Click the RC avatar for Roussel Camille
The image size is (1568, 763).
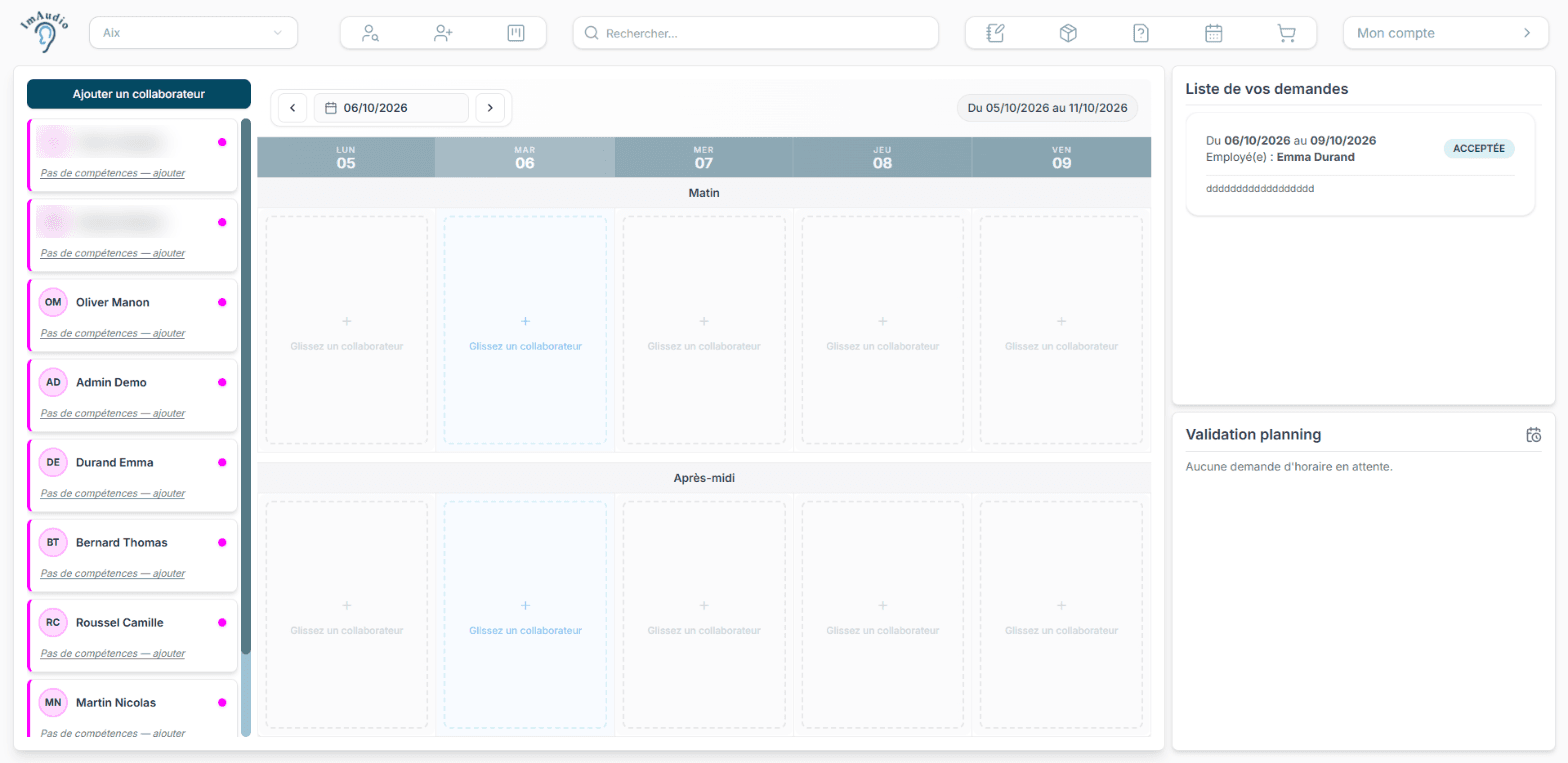pyautogui.click(x=53, y=622)
